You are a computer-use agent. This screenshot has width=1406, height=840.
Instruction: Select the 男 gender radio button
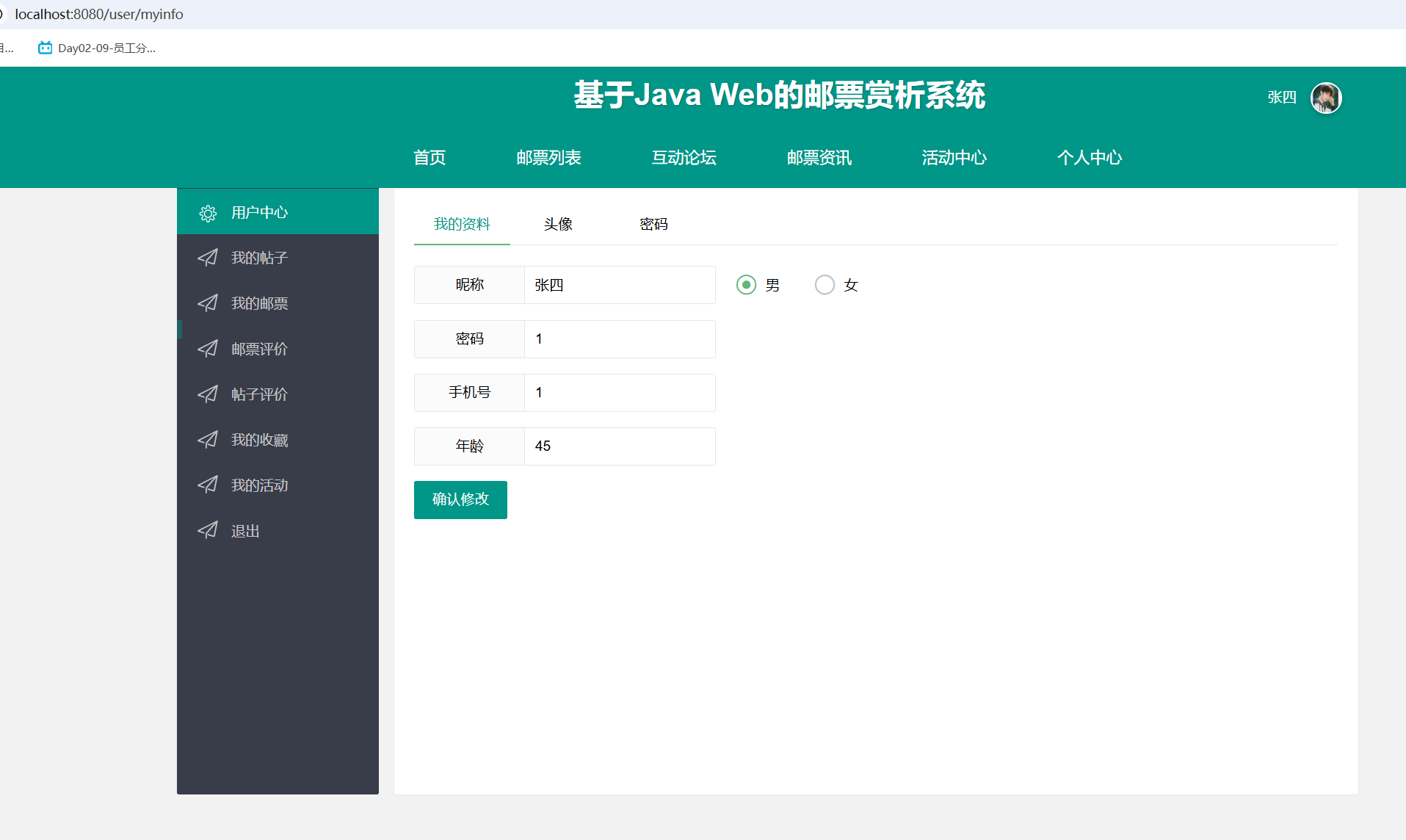coord(746,285)
